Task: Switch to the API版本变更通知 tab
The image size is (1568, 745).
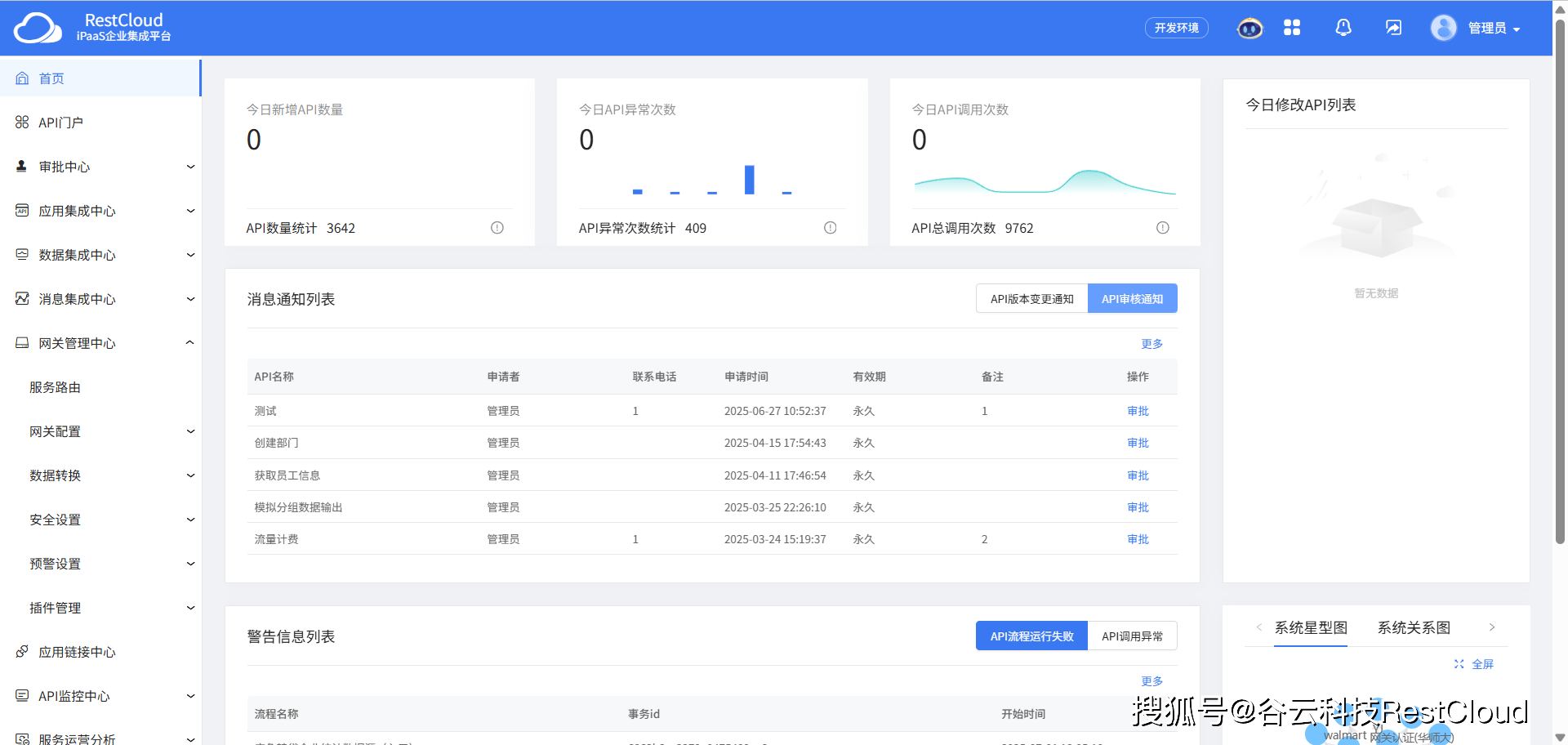Action: coord(1031,298)
